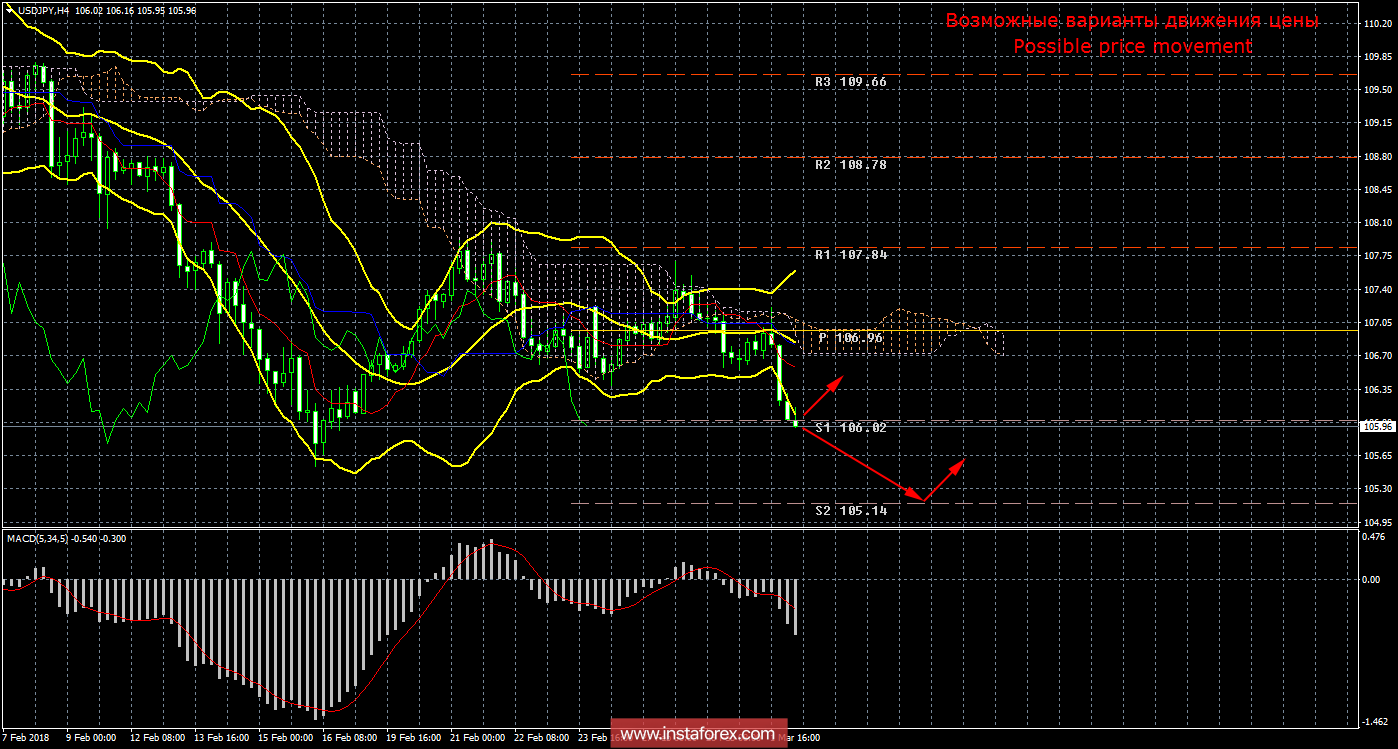
Task: Click 107.40 on the price scale
Action: click(1377, 290)
